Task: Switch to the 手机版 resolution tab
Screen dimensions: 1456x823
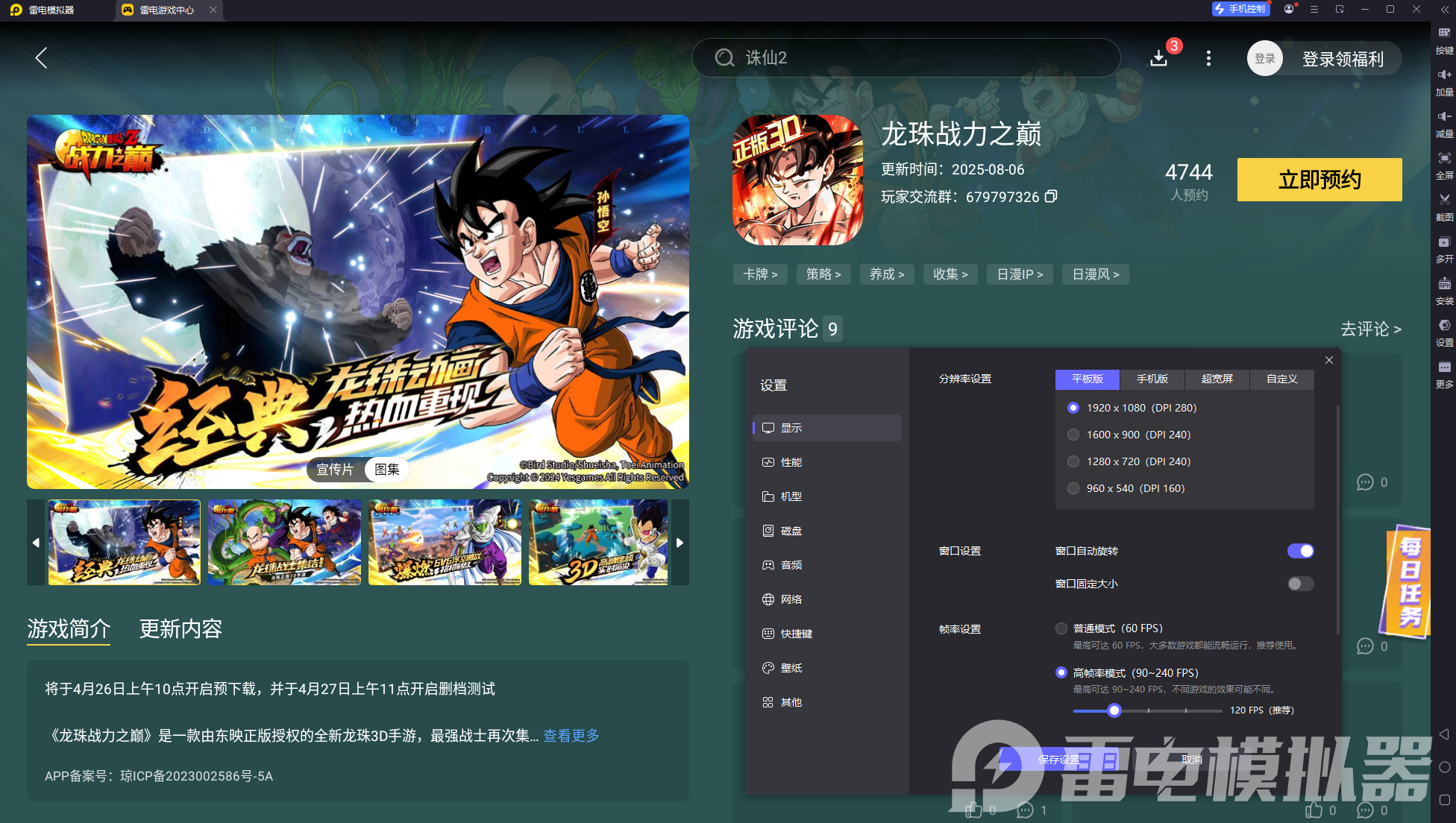Action: pos(1152,379)
